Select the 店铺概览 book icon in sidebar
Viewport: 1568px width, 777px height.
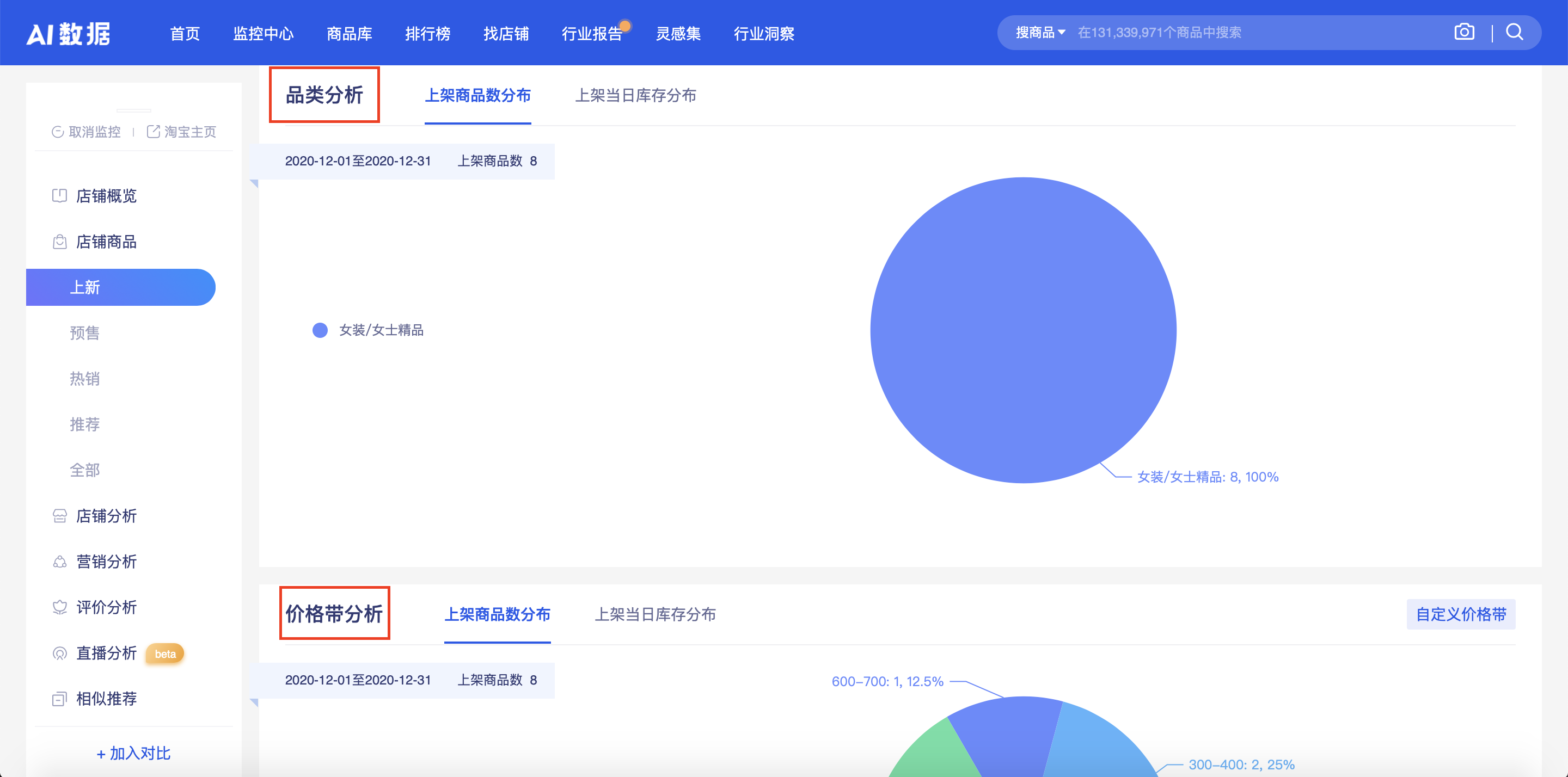click(x=59, y=195)
